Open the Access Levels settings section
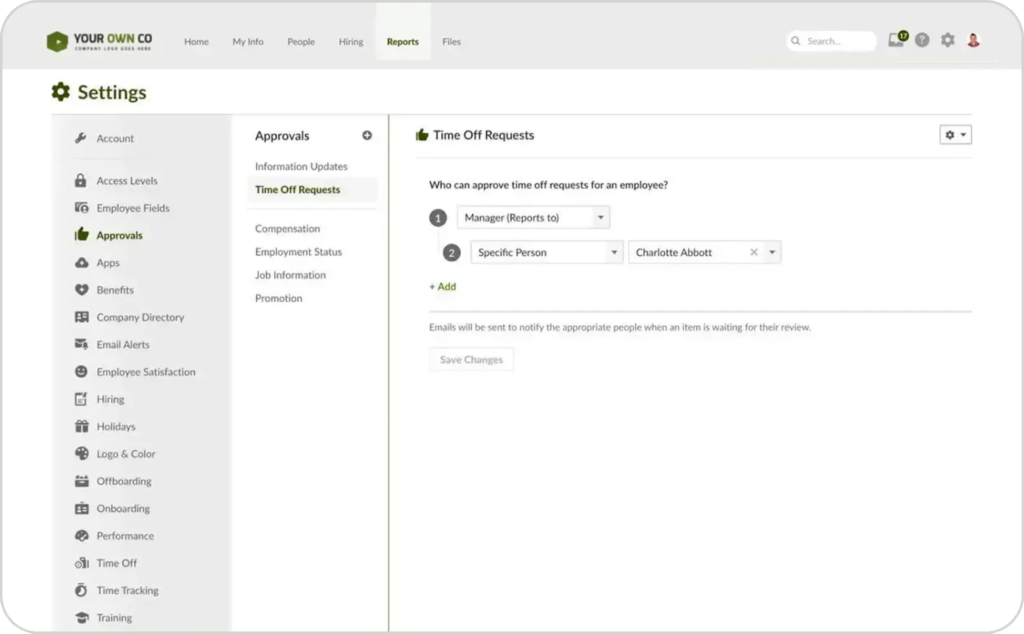Image resolution: width=1024 pixels, height=634 pixels. [126, 181]
